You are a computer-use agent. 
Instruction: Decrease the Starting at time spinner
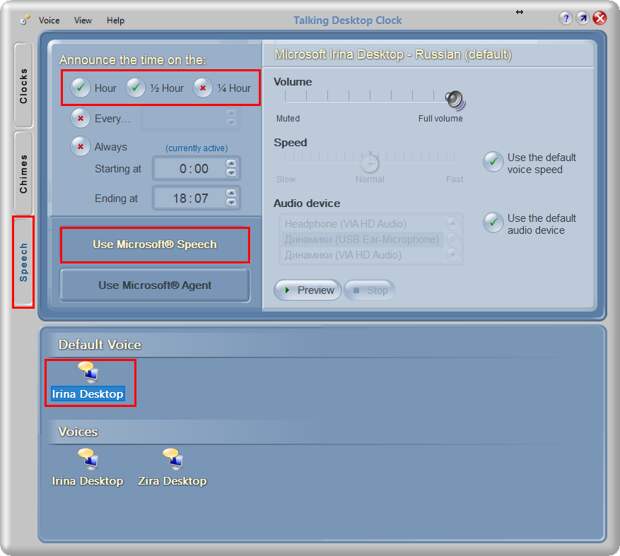tap(231, 173)
